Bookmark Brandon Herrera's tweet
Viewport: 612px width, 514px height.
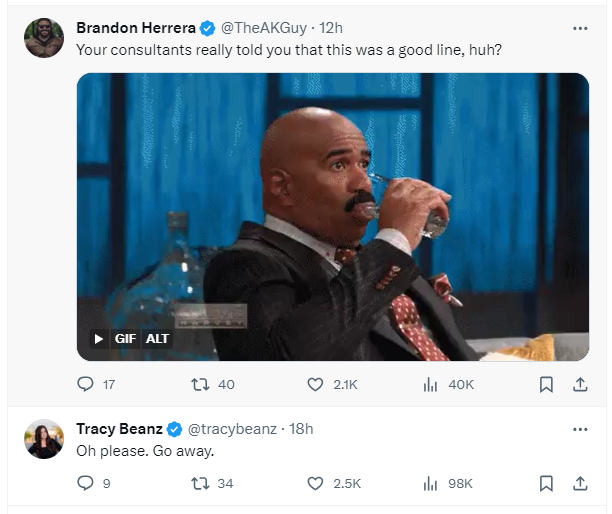click(x=546, y=384)
